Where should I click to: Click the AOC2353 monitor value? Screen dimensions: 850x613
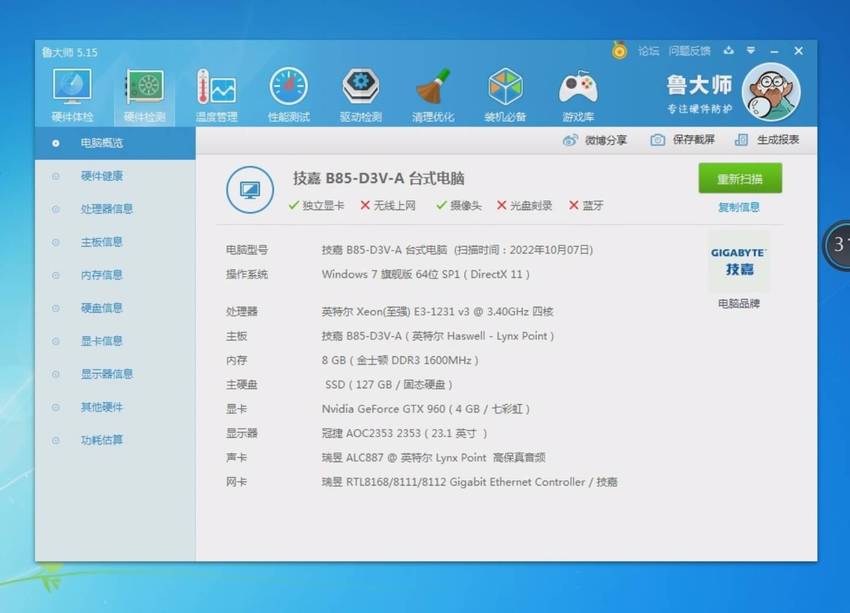404,434
